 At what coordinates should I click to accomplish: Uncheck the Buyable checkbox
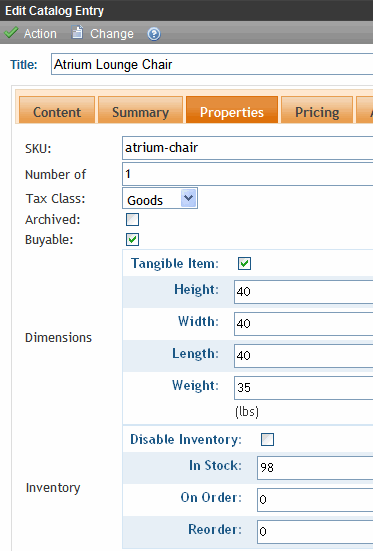[x=133, y=240]
